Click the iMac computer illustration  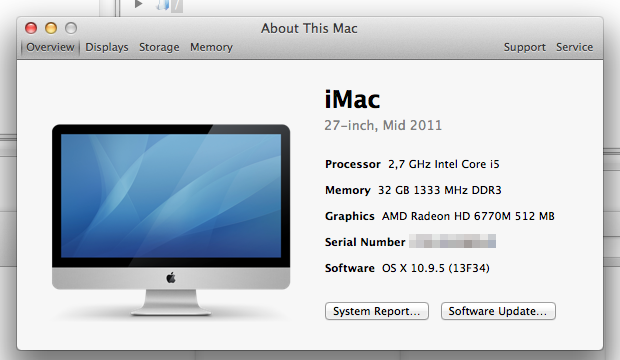[x=171, y=220]
